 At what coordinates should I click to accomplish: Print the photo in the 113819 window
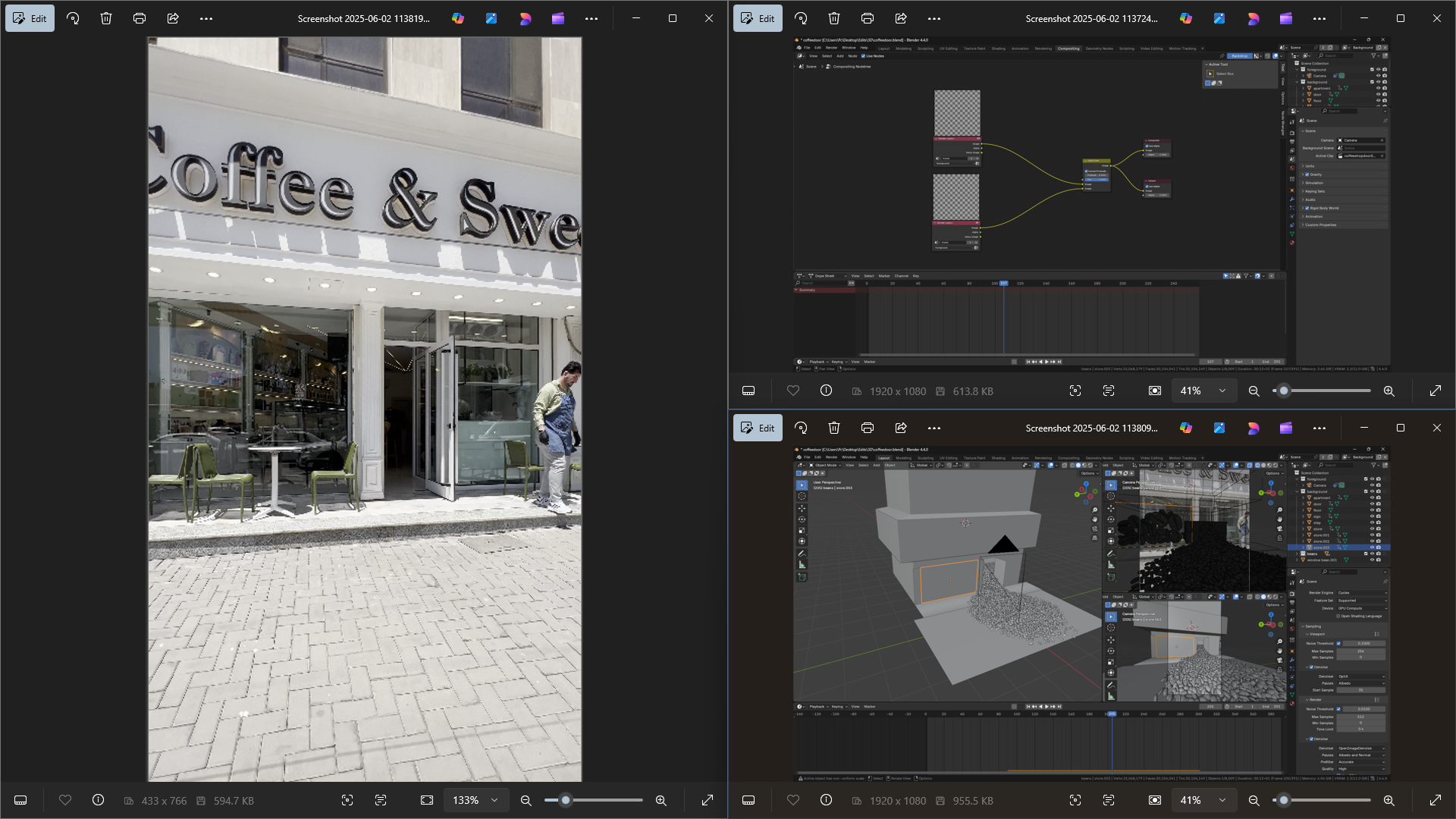140,18
